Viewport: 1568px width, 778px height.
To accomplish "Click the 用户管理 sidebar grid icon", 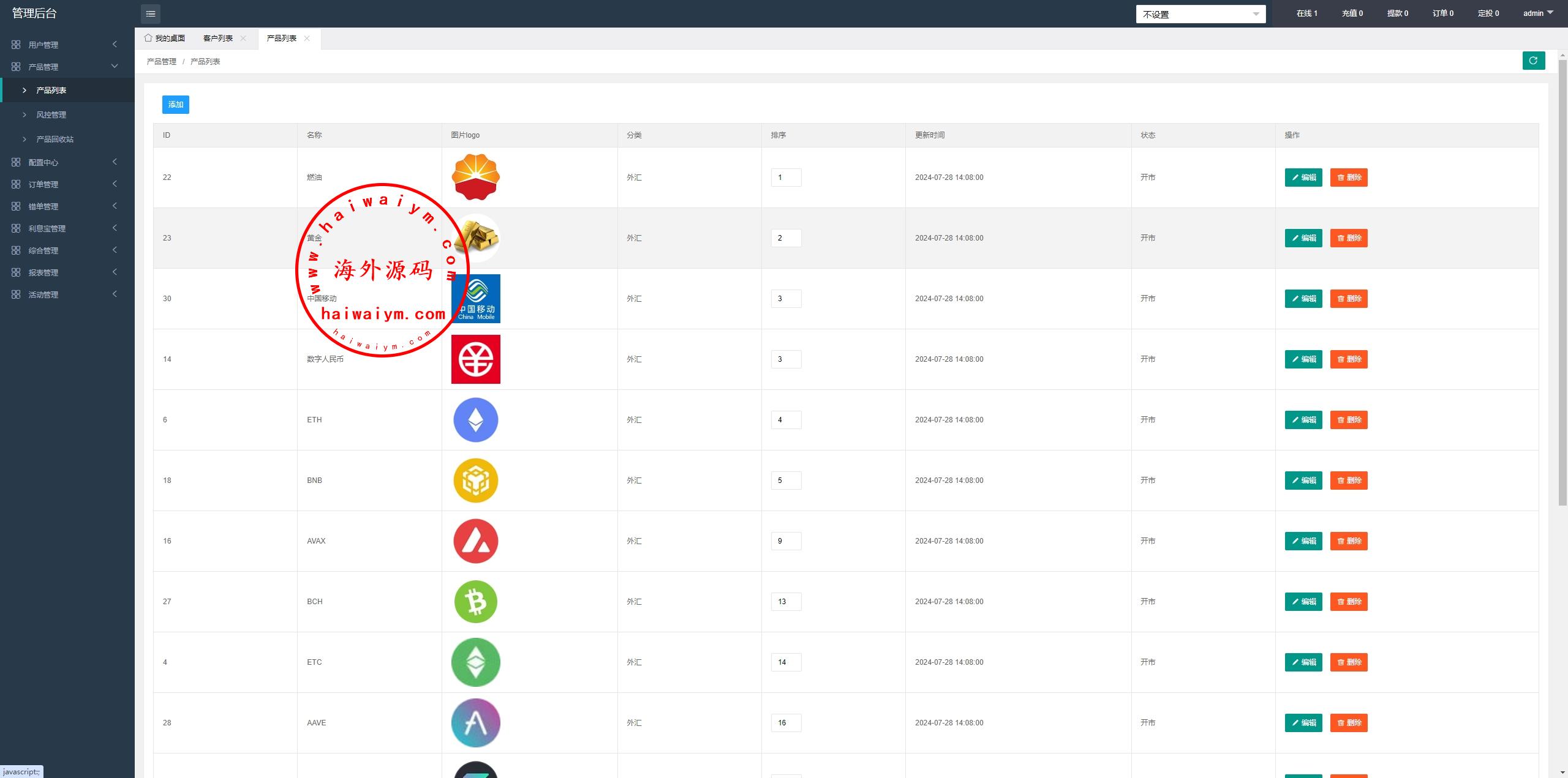I will pos(16,45).
